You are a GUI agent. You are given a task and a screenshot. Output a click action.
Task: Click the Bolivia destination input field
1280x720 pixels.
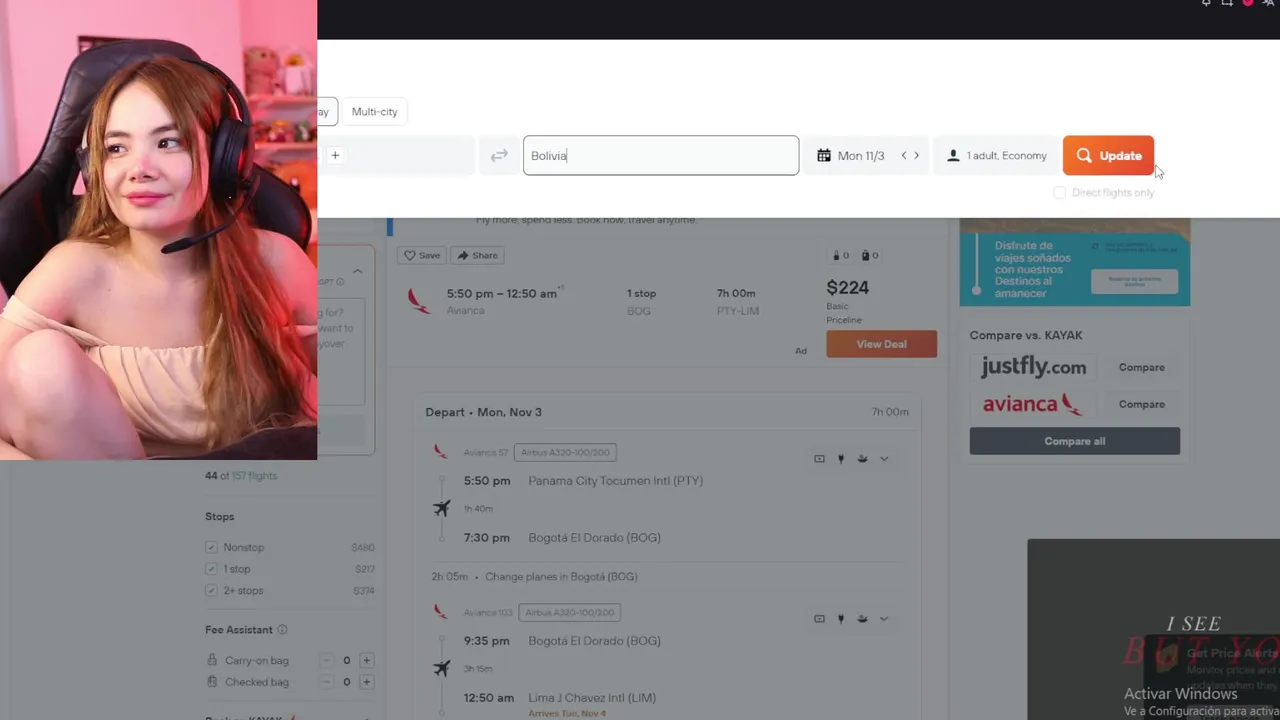[x=661, y=156]
